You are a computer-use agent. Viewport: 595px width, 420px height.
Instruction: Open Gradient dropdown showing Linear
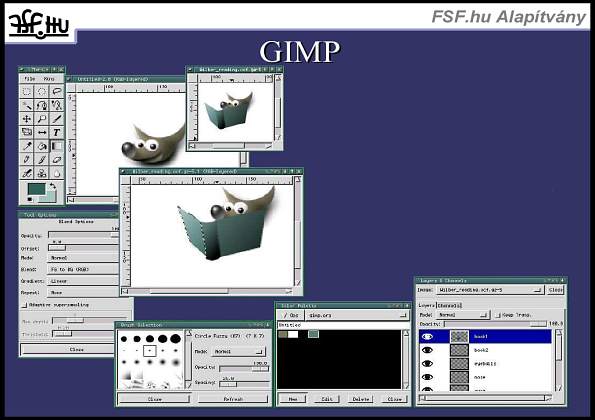click(x=83, y=281)
